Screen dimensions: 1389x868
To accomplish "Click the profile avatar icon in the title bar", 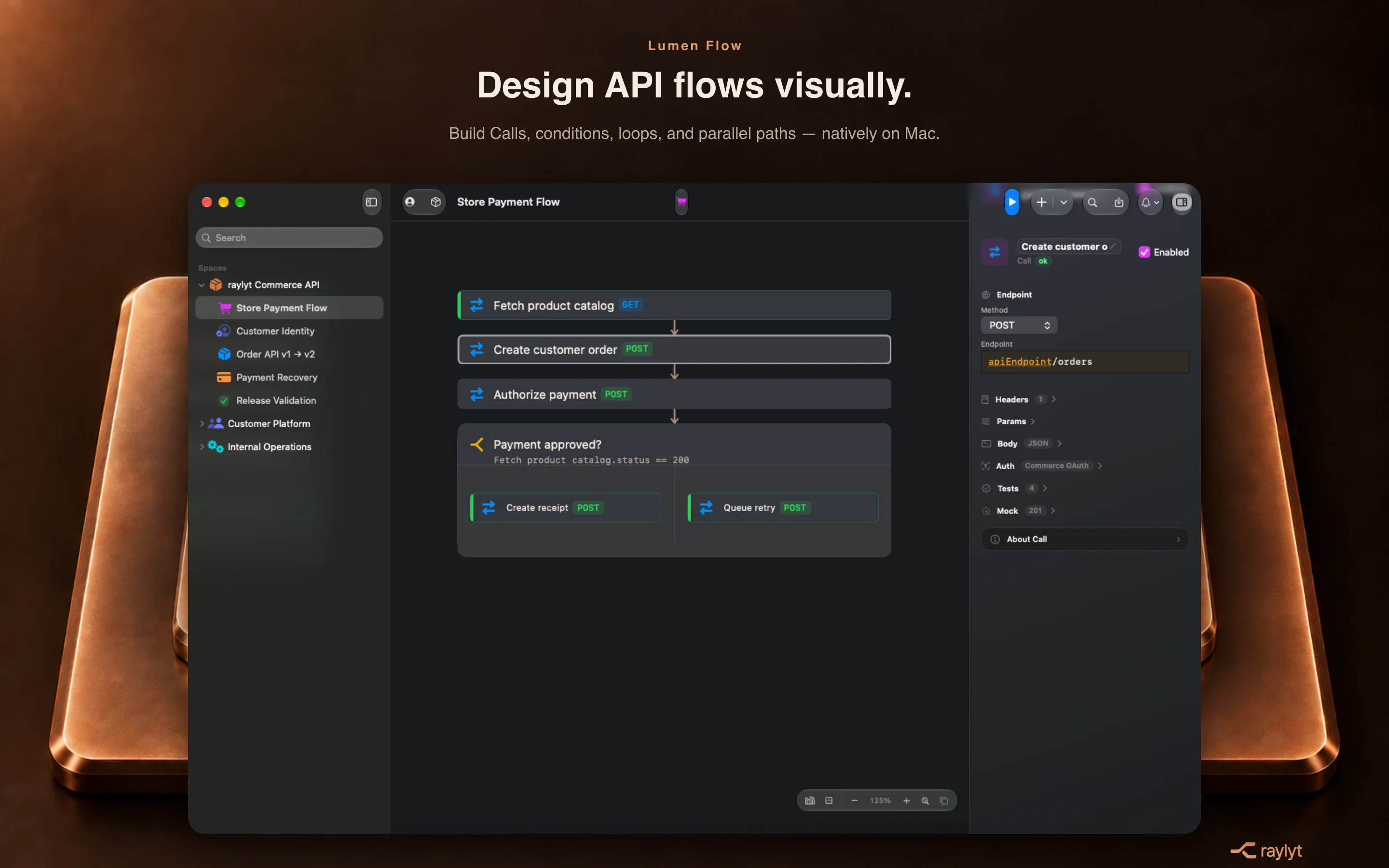I will pyautogui.click(x=410, y=202).
